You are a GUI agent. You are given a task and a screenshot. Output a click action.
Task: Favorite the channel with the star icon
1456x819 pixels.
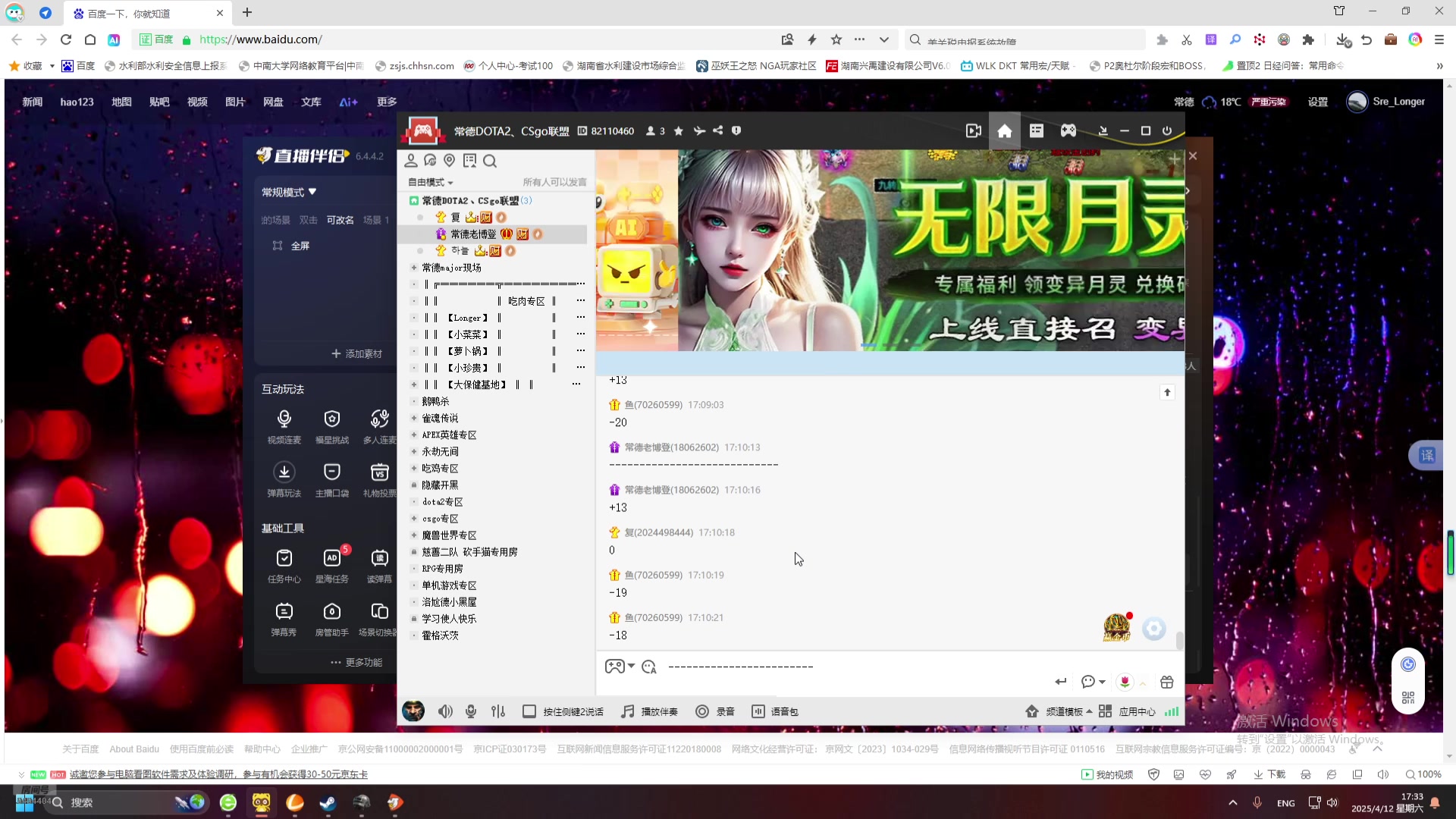tap(678, 131)
